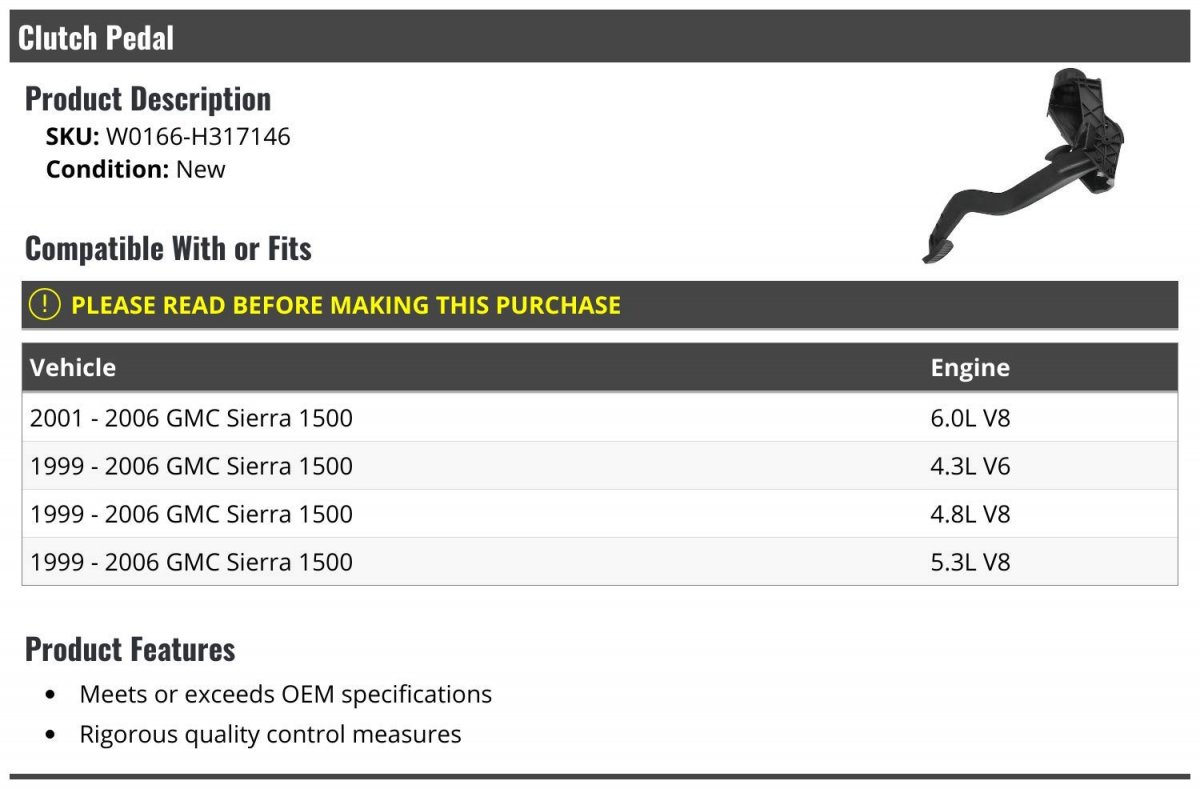The image size is (1200, 789).
Task: Expand the PLEASE READ BEFORE MAKING THIS PURCHASE banner
Action: (346, 305)
